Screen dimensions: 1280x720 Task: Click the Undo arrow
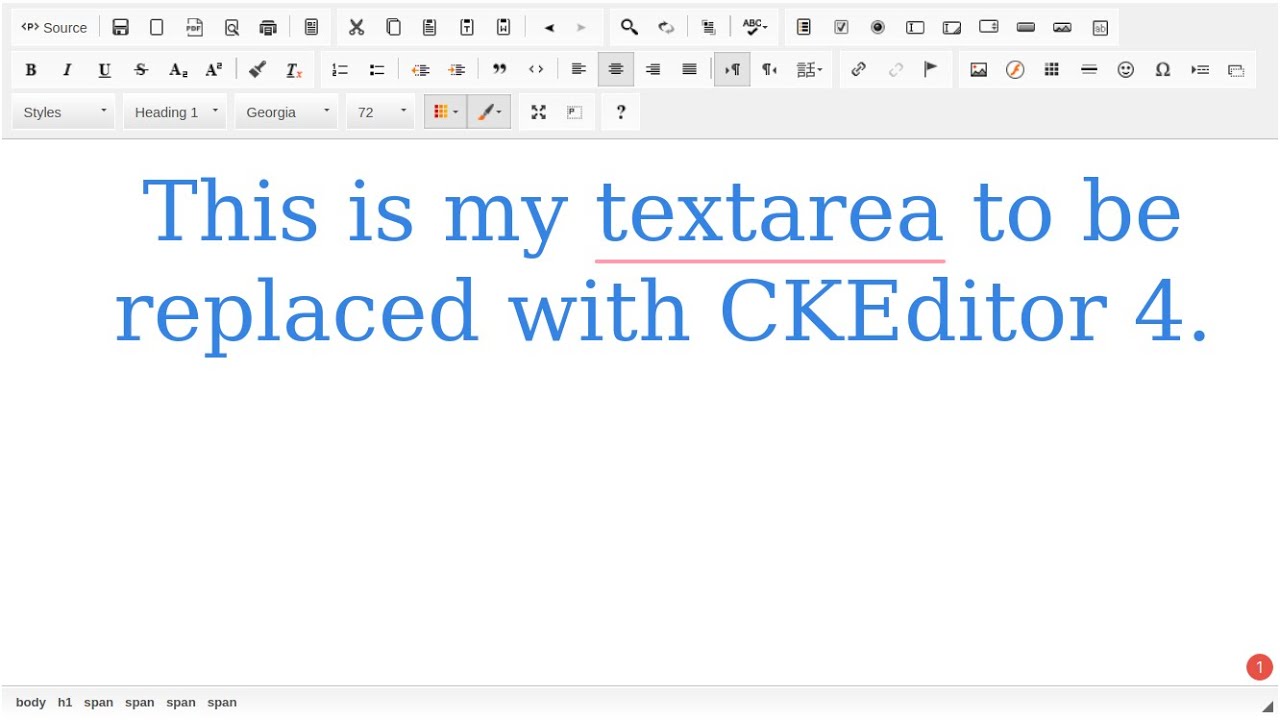(x=548, y=28)
